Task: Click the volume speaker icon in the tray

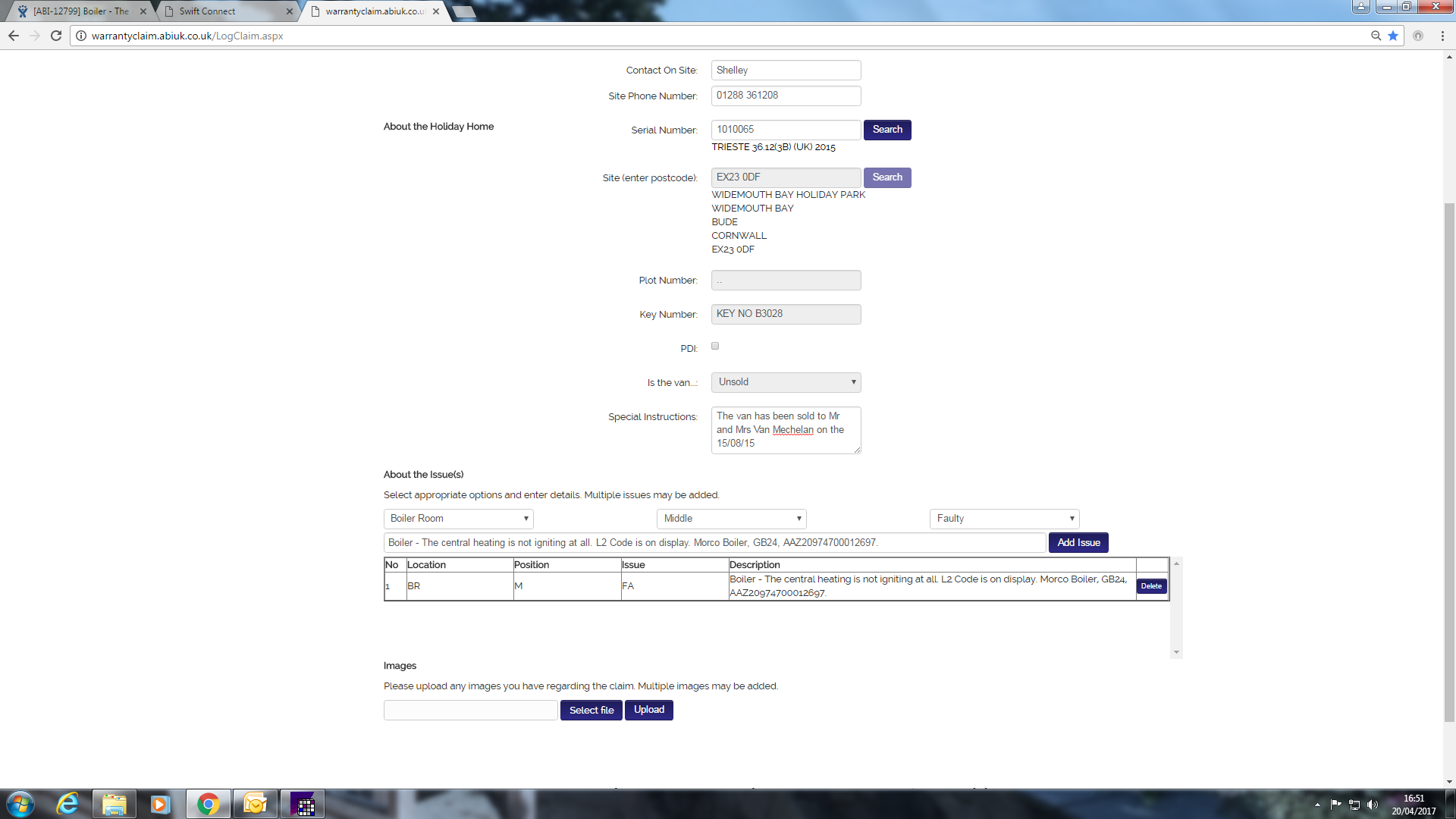Action: [x=1372, y=805]
